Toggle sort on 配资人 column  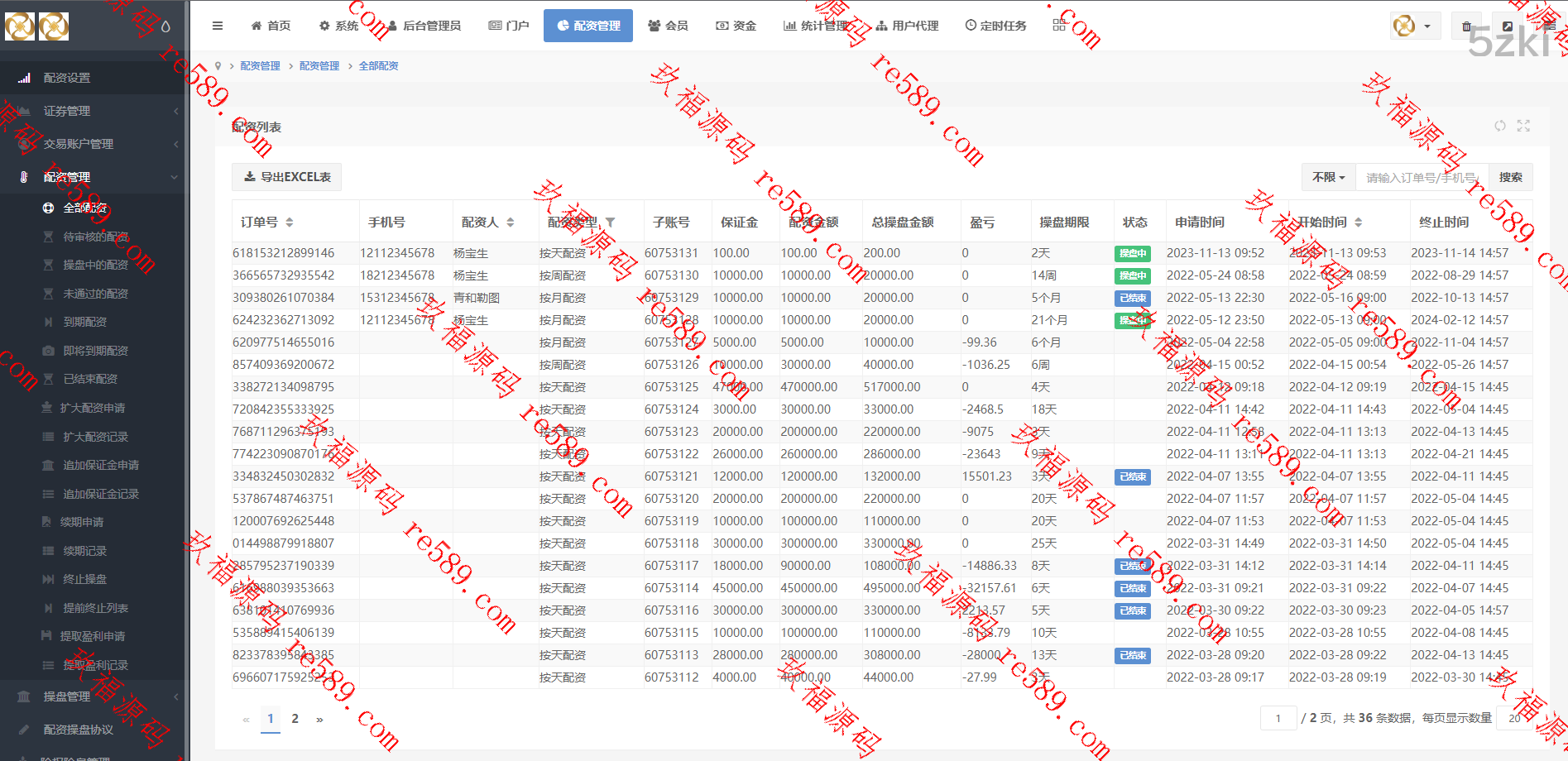[x=511, y=223]
